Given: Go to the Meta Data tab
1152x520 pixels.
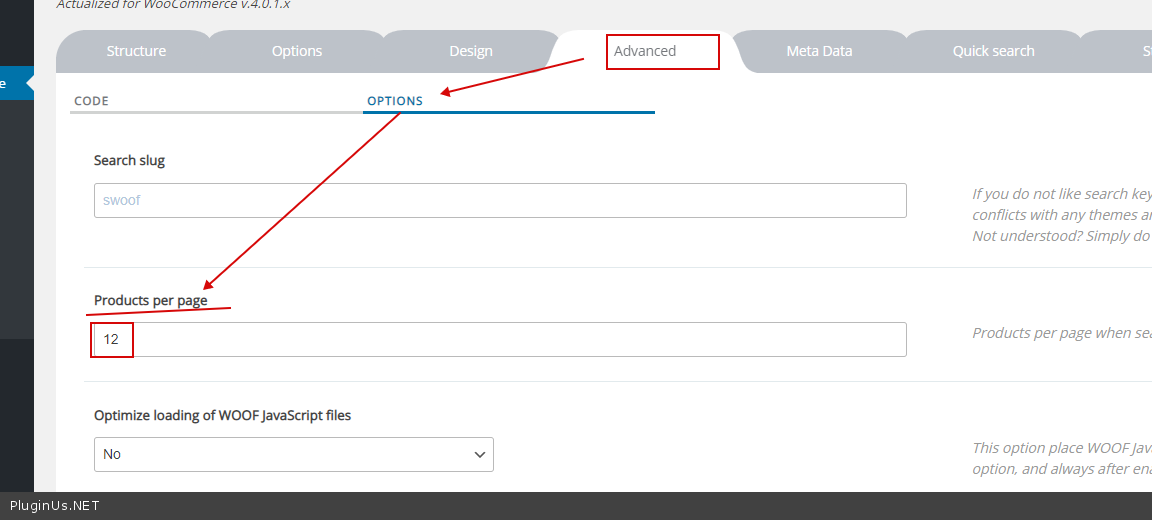Looking at the screenshot, I should [x=819, y=51].
